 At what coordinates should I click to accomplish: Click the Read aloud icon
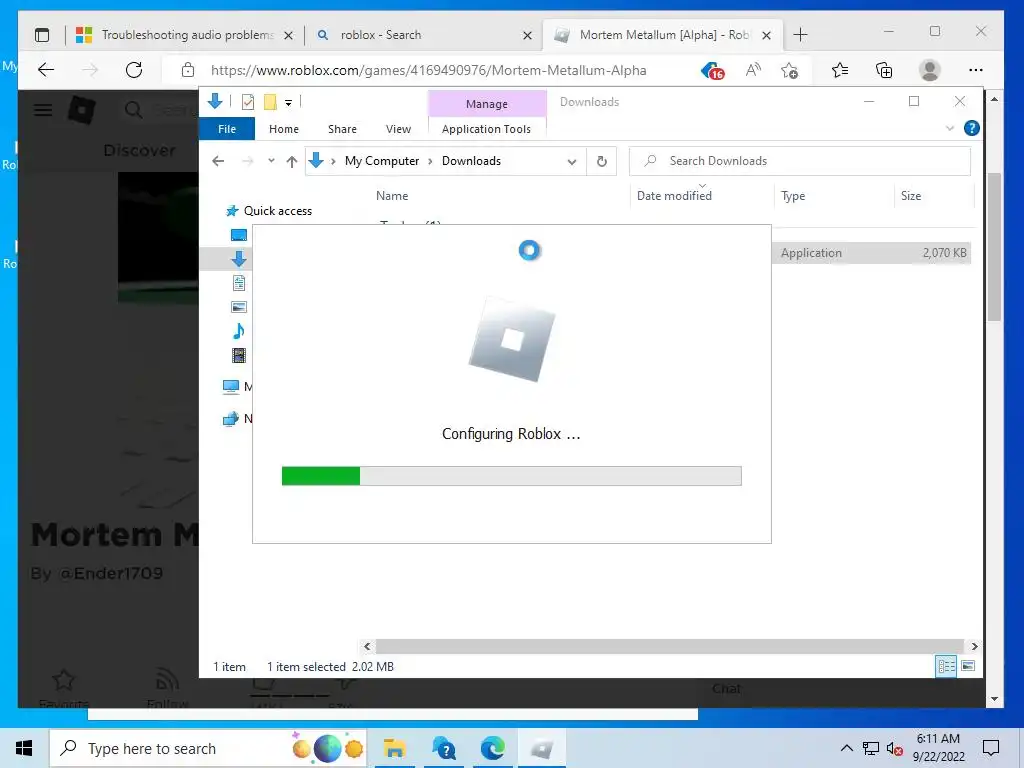pos(753,70)
